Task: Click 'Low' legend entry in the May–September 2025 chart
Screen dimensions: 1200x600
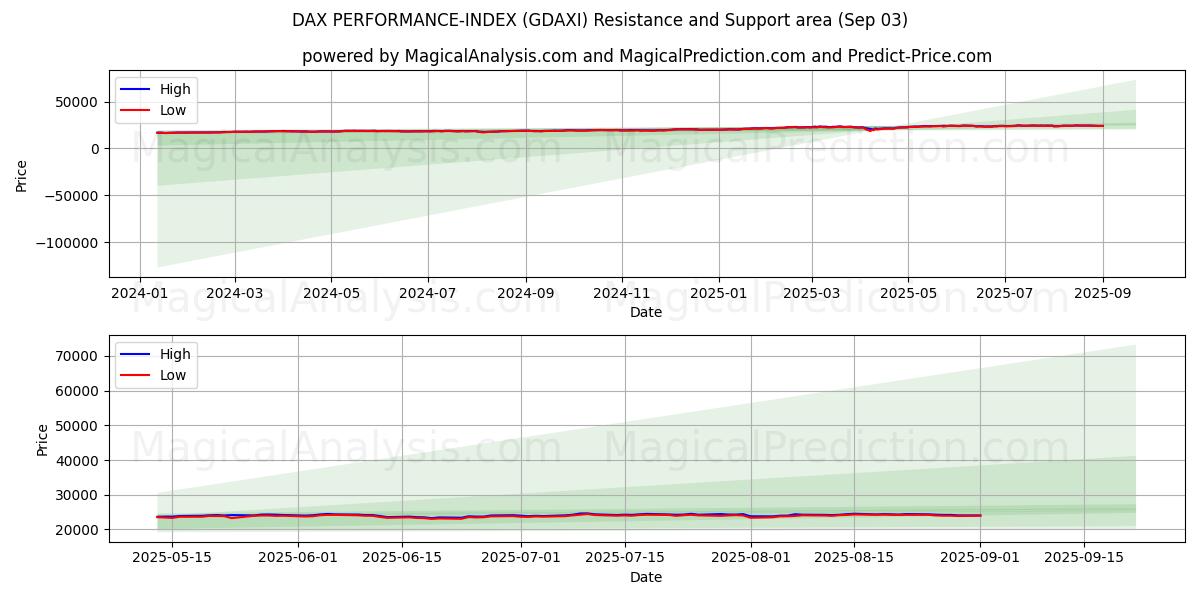Action: coord(155,376)
